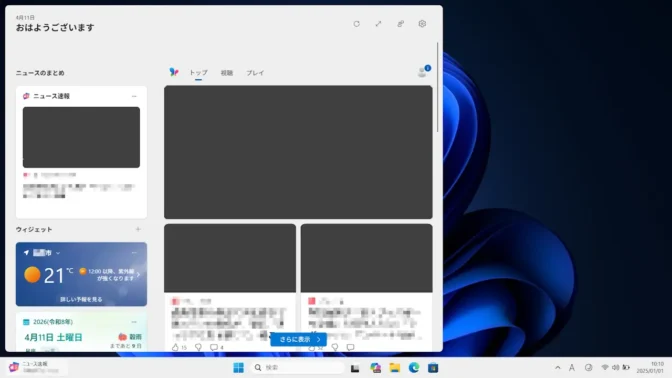Click the feed vertical scrollbar
The image size is (672, 378).
click(x=438, y=87)
